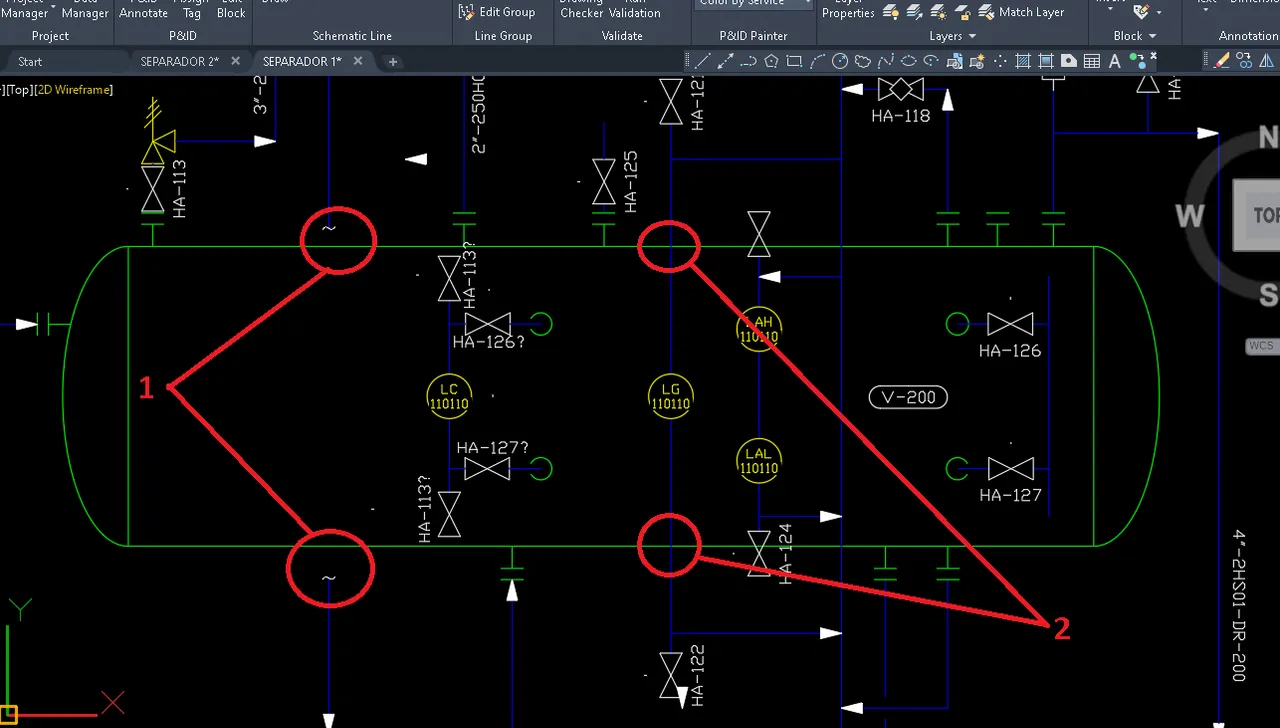Viewport: 1280px width, 728px height.
Task: Select the Revision Cloud tool
Action: (x=863, y=61)
